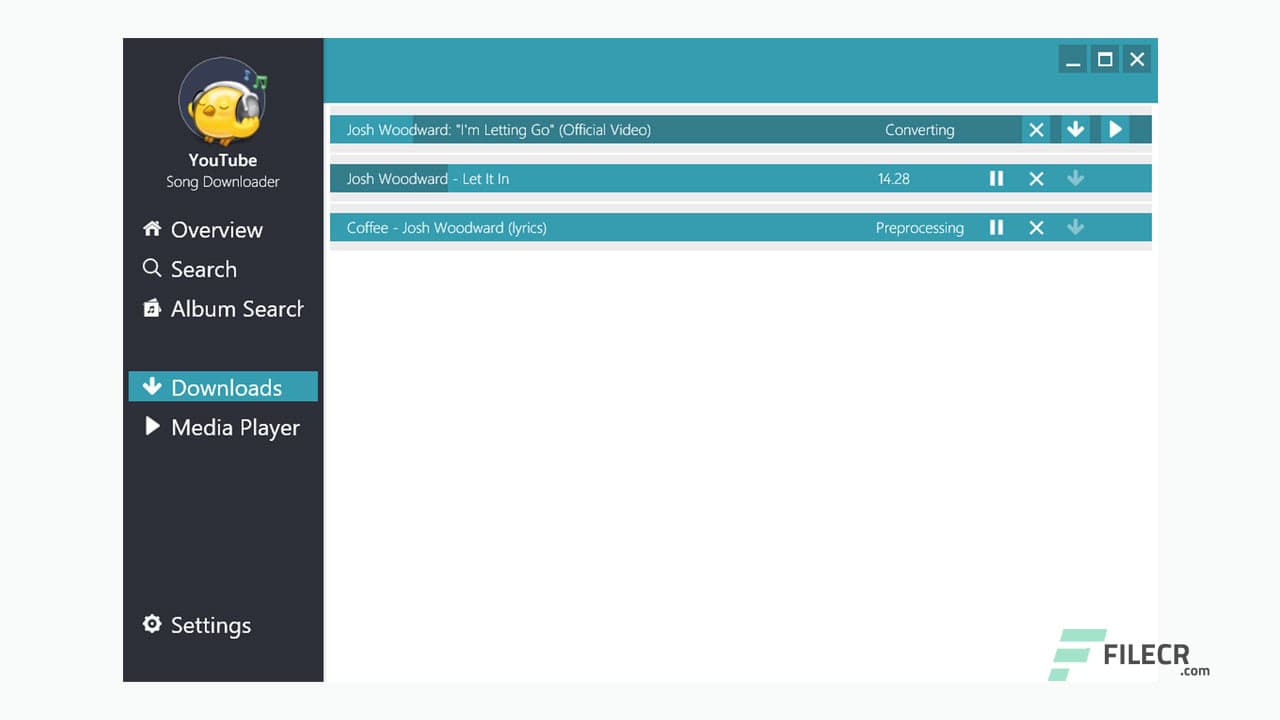Screen dimensions: 1280x720
Task: Select the Media Player triangle icon
Action: 152,427
